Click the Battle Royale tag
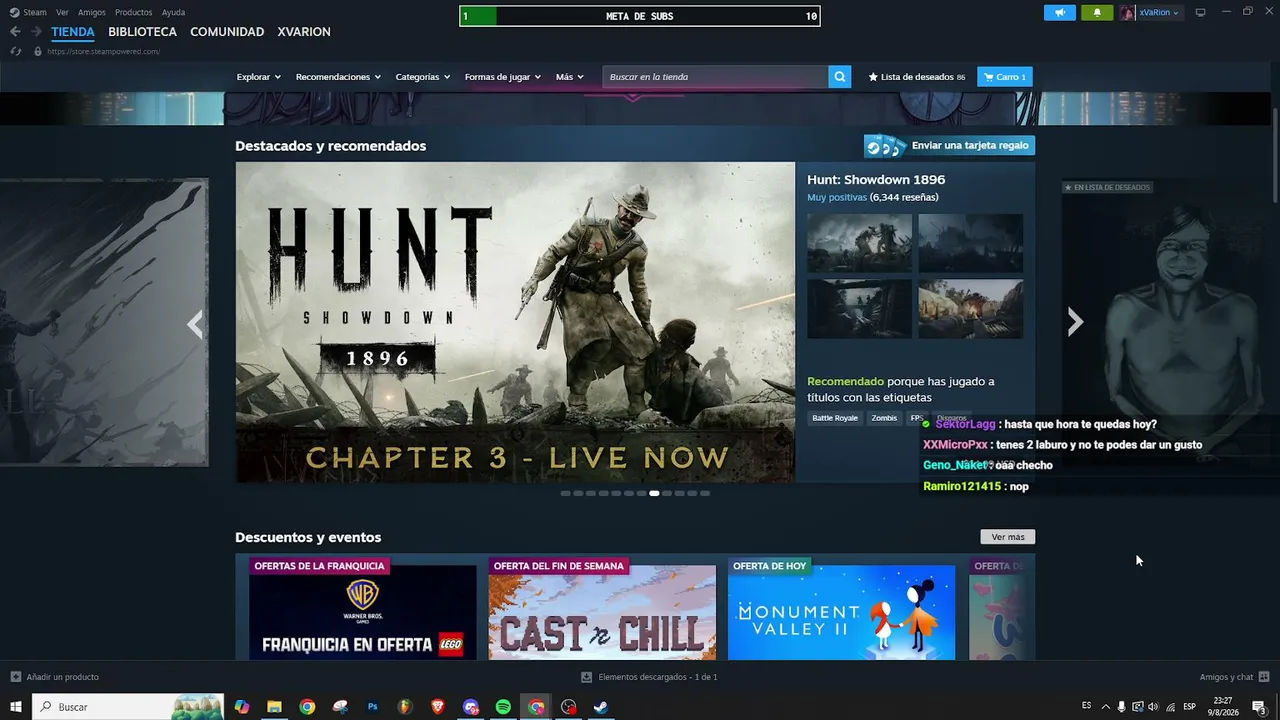 coord(835,418)
